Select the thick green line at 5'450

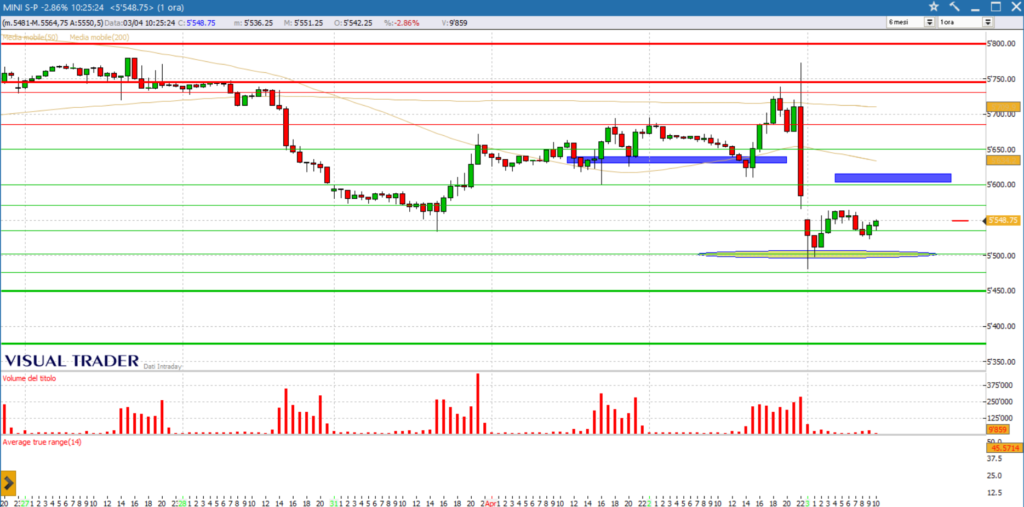(493, 291)
